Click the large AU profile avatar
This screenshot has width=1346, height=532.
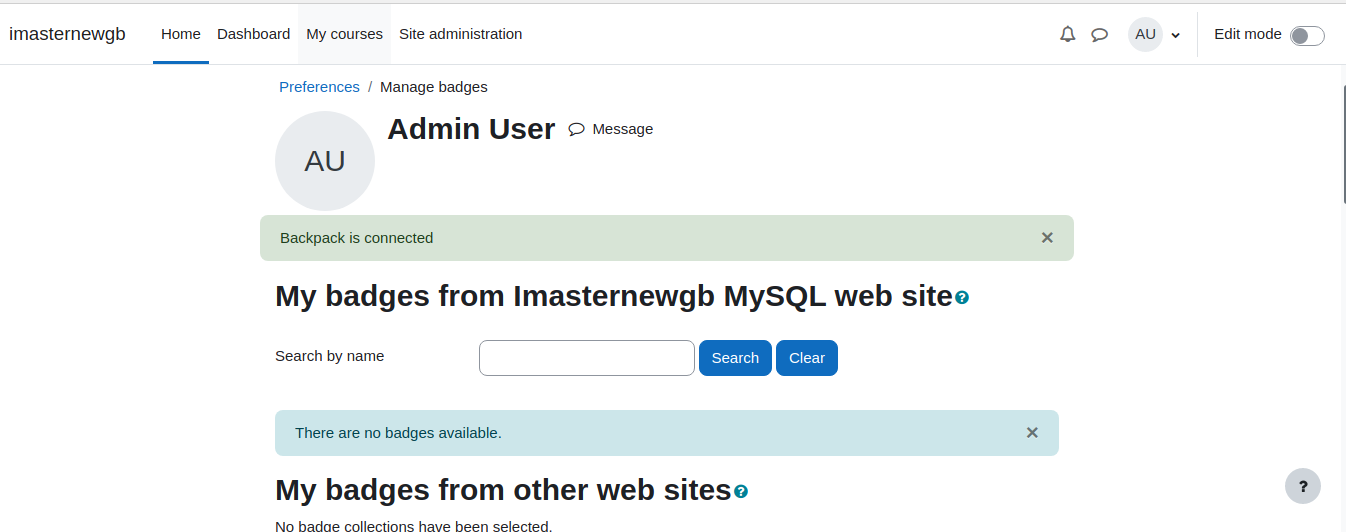[325, 161]
